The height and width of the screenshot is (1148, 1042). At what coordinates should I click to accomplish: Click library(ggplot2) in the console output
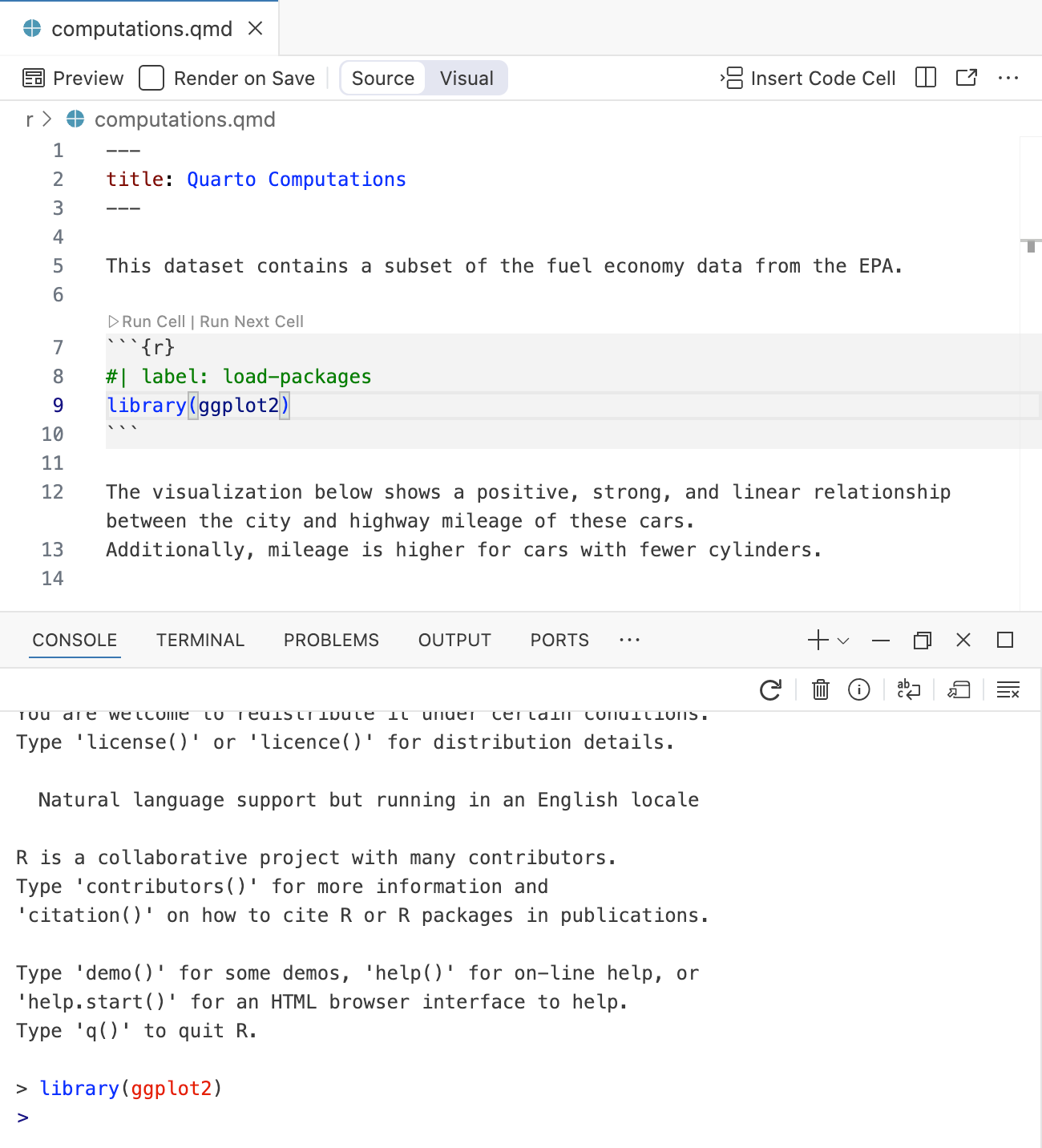coord(131,1088)
